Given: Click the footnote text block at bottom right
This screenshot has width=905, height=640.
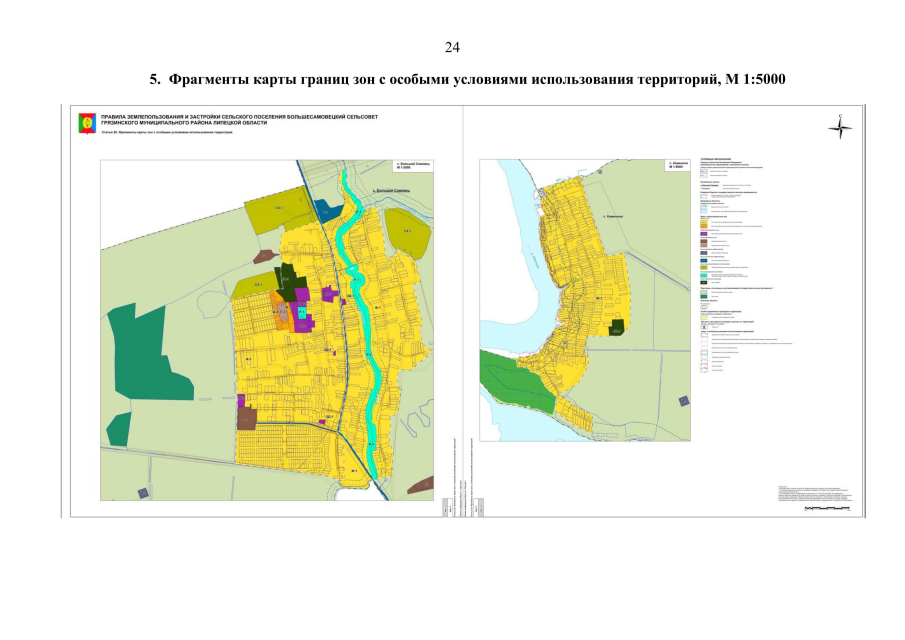Looking at the screenshot, I should pyautogui.click(x=815, y=493).
